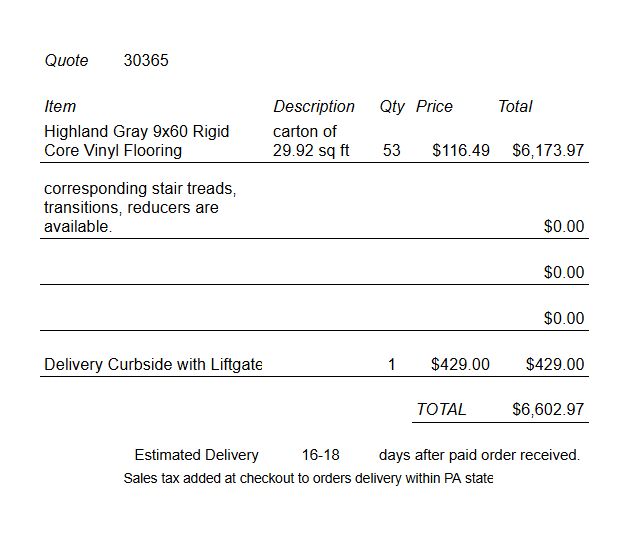The height and width of the screenshot is (553, 634).
Task: Click the delivery price $429.00 in Price column
Action: [460, 365]
